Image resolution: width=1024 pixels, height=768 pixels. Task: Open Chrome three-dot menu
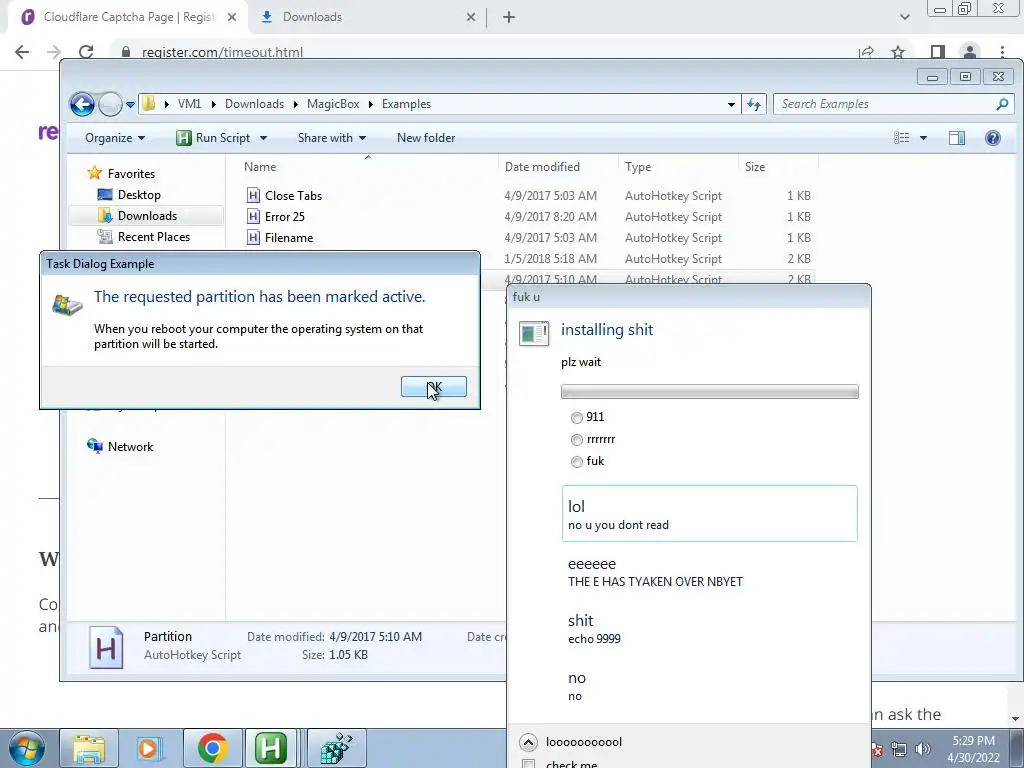pos(1002,52)
